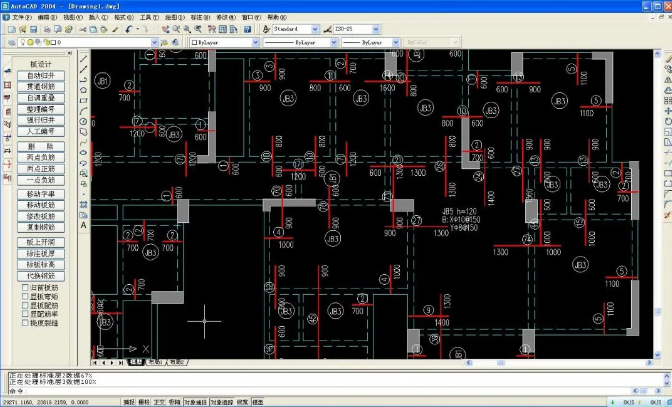This screenshot has width=672, height=407.
Task: Click the Dimension Style icon beside ISO-25
Action: click(327, 29)
